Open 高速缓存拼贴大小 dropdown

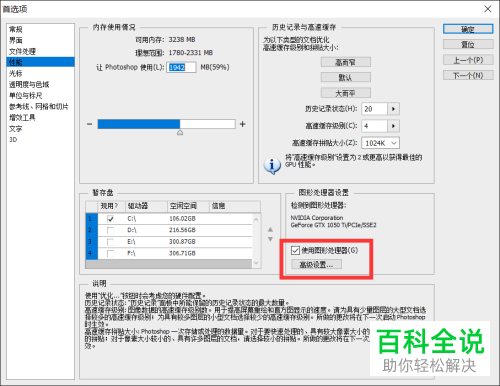coord(380,143)
